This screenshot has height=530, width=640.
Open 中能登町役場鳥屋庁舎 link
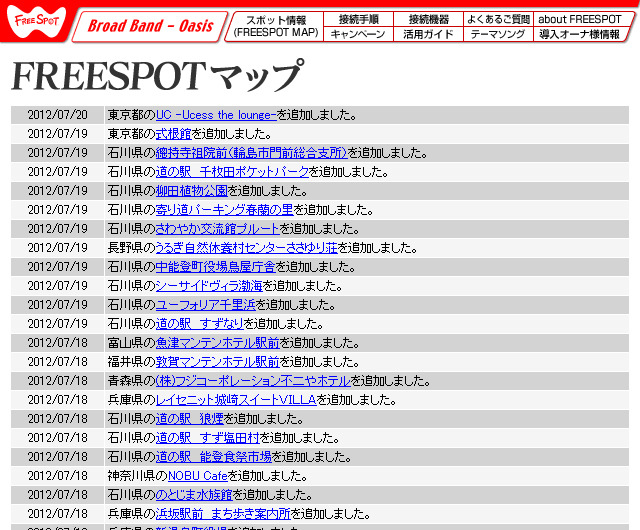[216, 267]
